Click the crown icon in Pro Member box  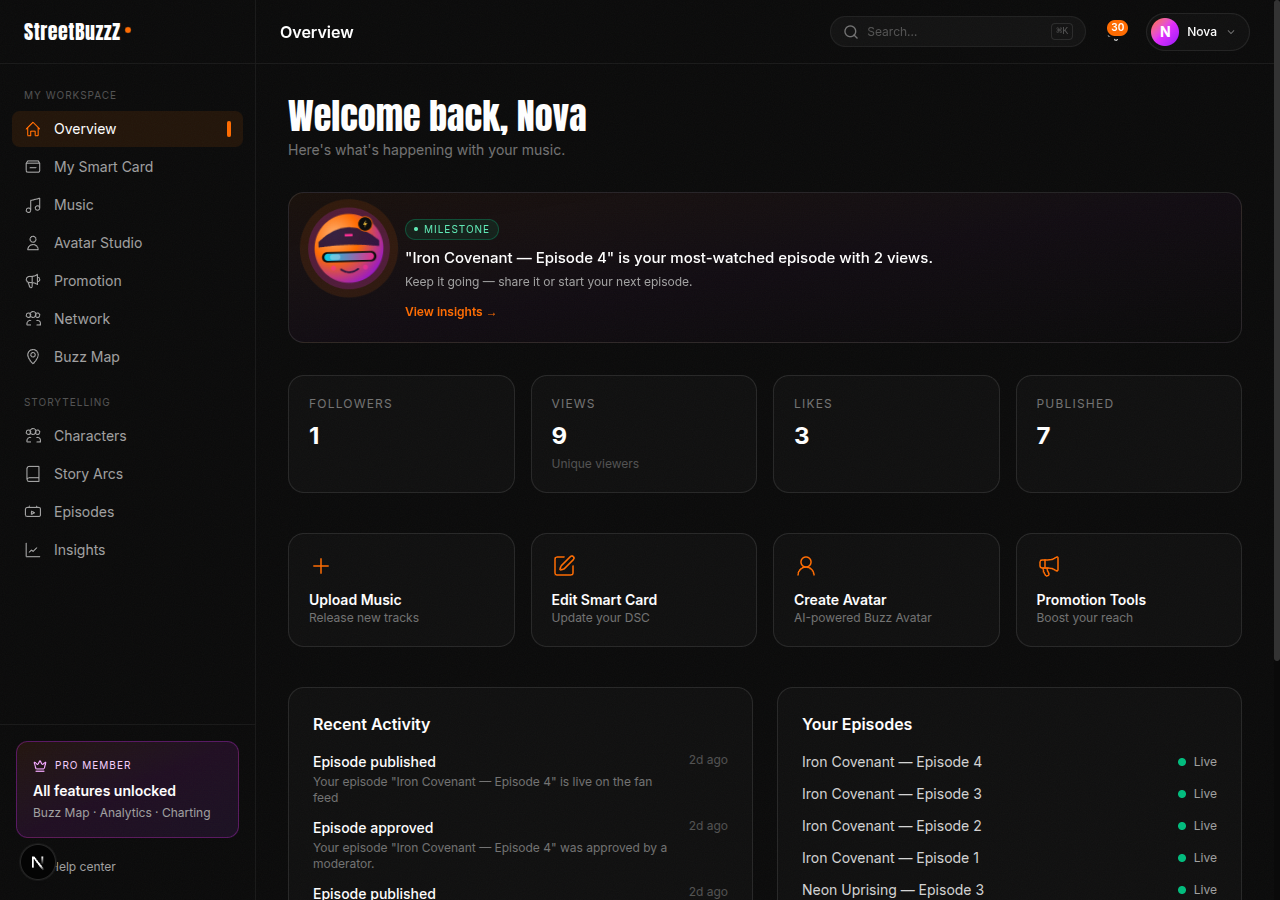pyautogui.click(x=41, y=765)
